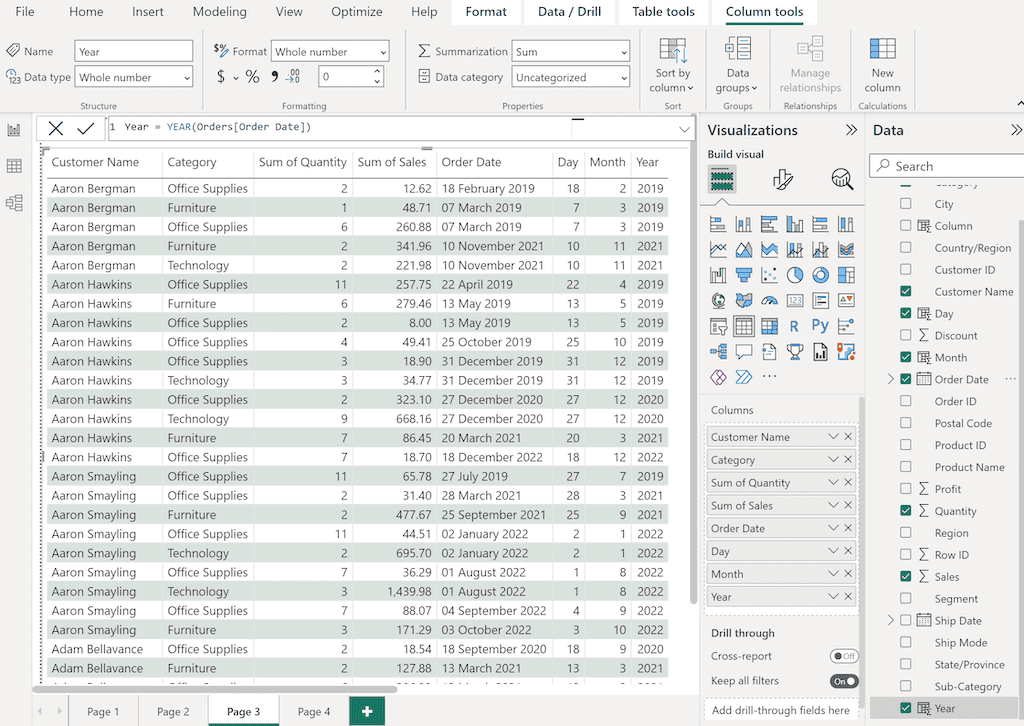The height and width of the screenshot is (726, 1024).
Task: Click the New column button
Action: 882,66
